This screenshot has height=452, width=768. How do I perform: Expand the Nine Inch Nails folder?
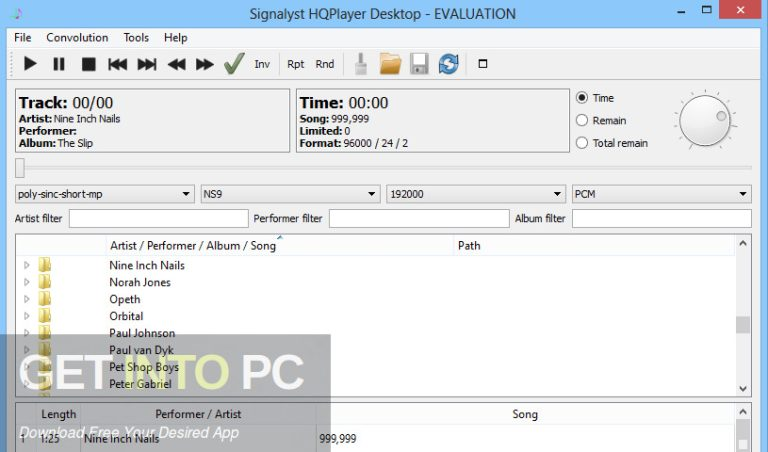click(x=27, y=265)
